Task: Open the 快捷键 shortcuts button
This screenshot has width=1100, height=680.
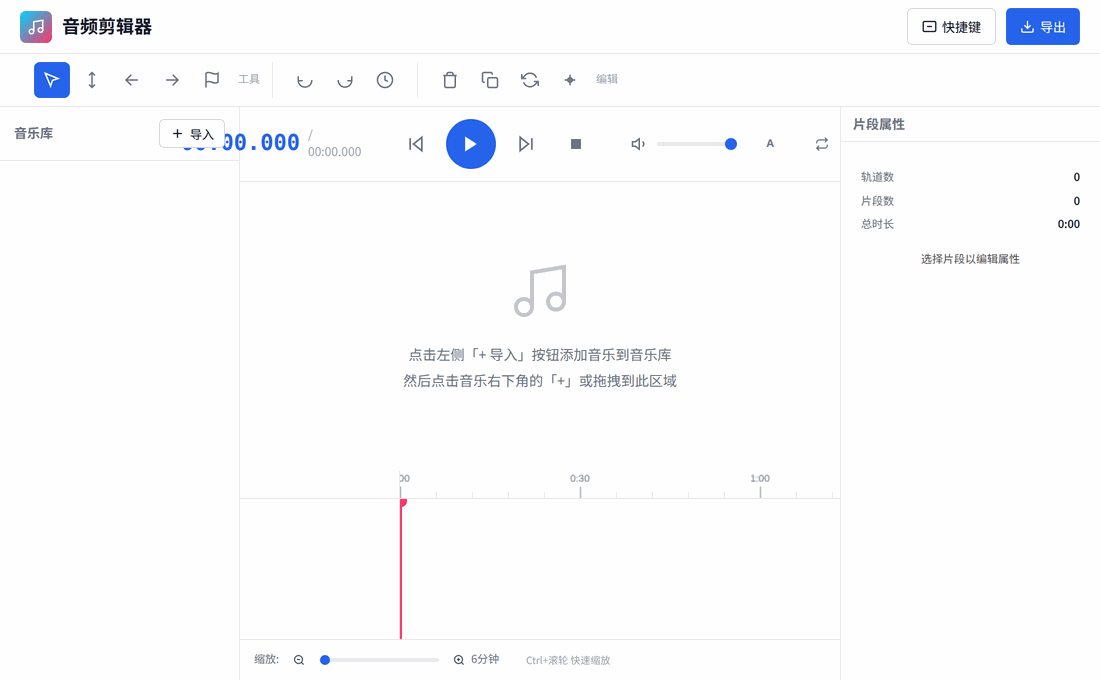Action: 951,27
